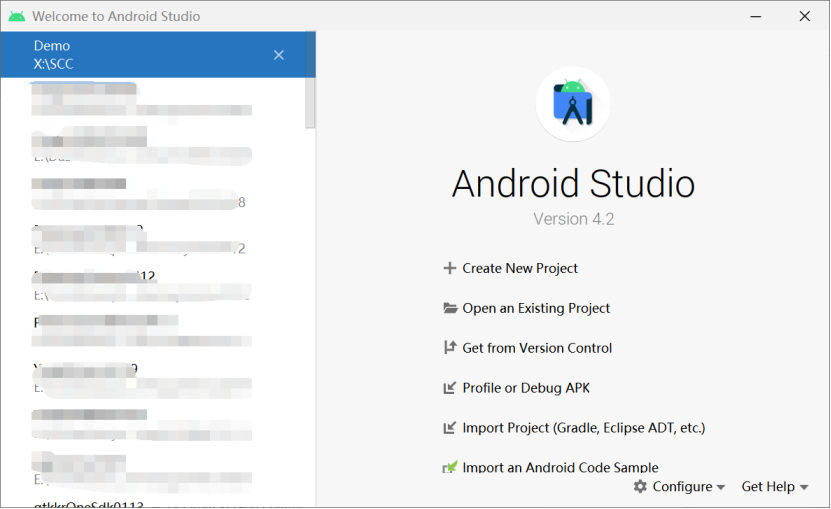
Task: Click the Configure gear icon
Action: click(x=640, y=486)
